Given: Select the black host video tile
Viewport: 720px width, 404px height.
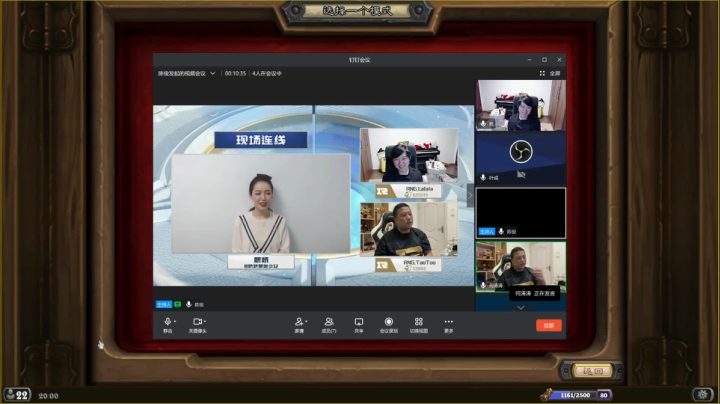Looking at the screenshot, I should (x=521, y=213).
